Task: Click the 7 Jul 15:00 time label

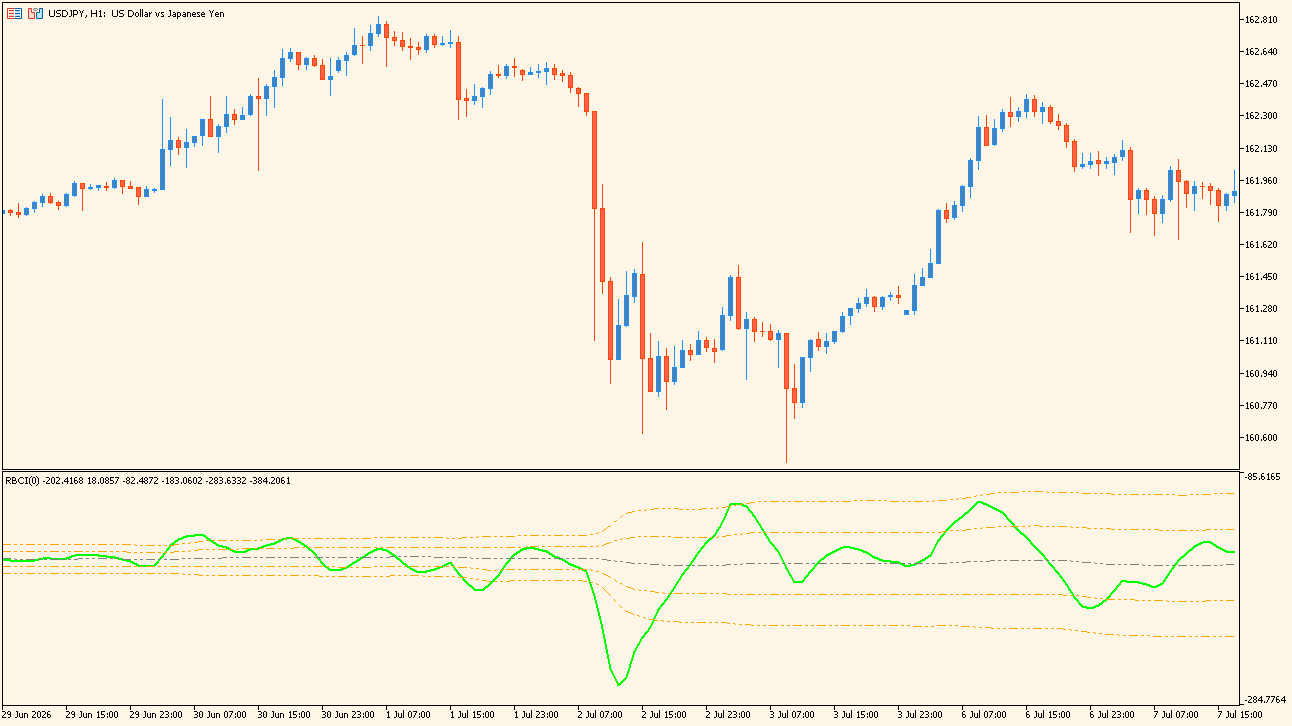Action: (x=1241, y=716)
